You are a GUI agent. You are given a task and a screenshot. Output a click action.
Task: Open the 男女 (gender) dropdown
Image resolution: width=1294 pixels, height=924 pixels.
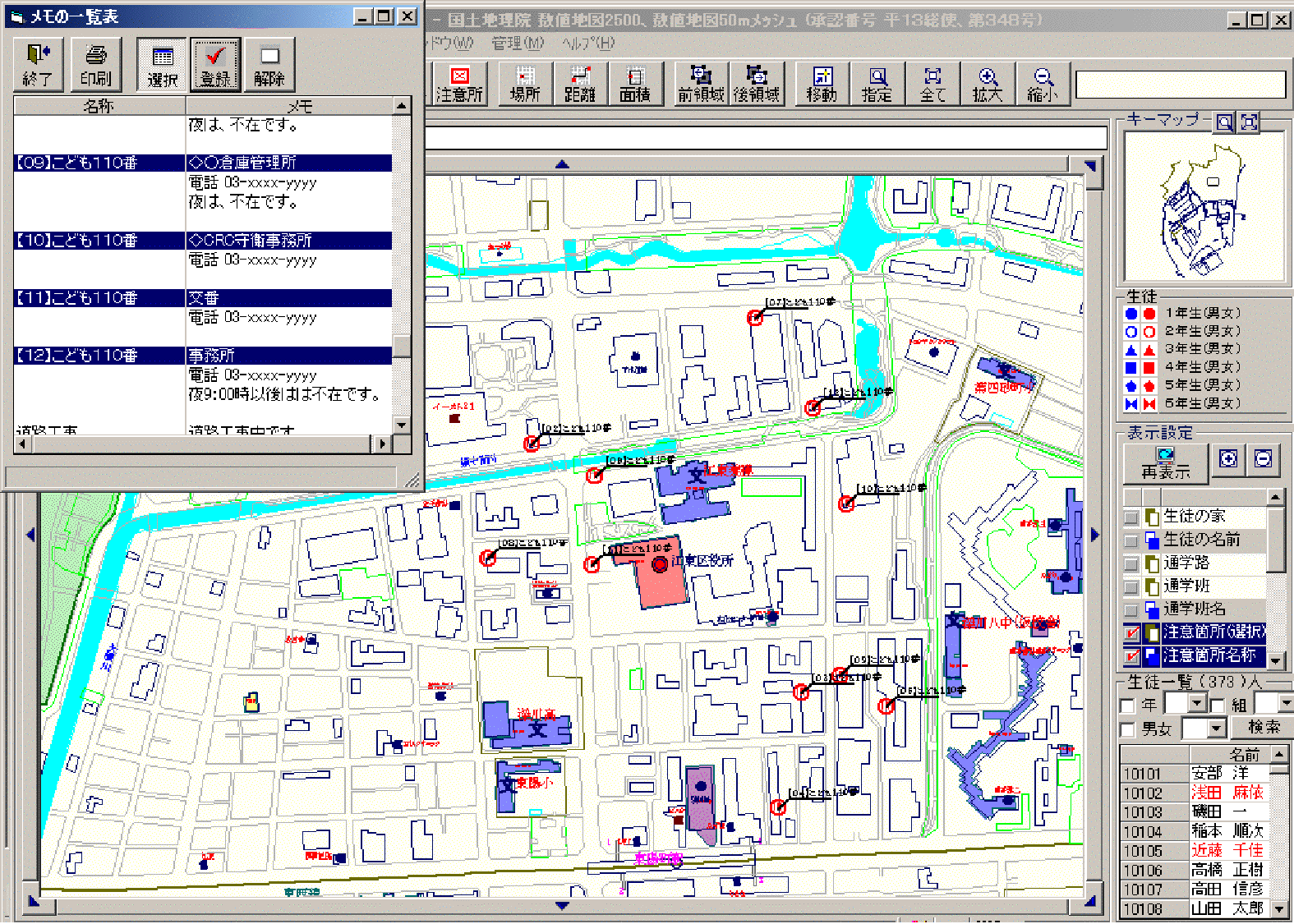[x=1217, y=728]
